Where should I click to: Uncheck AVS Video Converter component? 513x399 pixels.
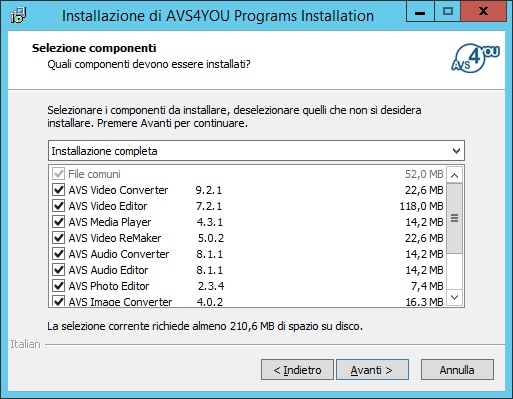(x=59, y=190)
